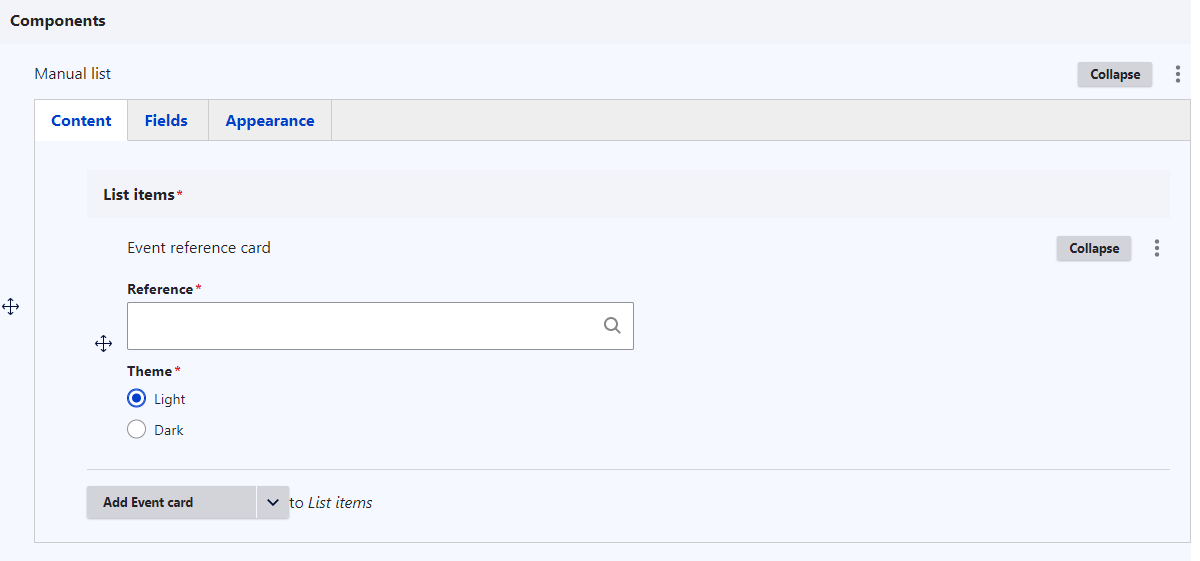Click the List items heading
Screen dimensions: 1200x561
(x=139, y=195)
